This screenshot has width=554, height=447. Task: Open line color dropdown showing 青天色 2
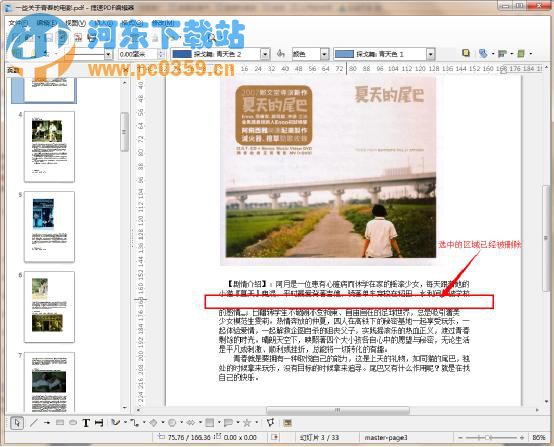click(x=265, y=54)
